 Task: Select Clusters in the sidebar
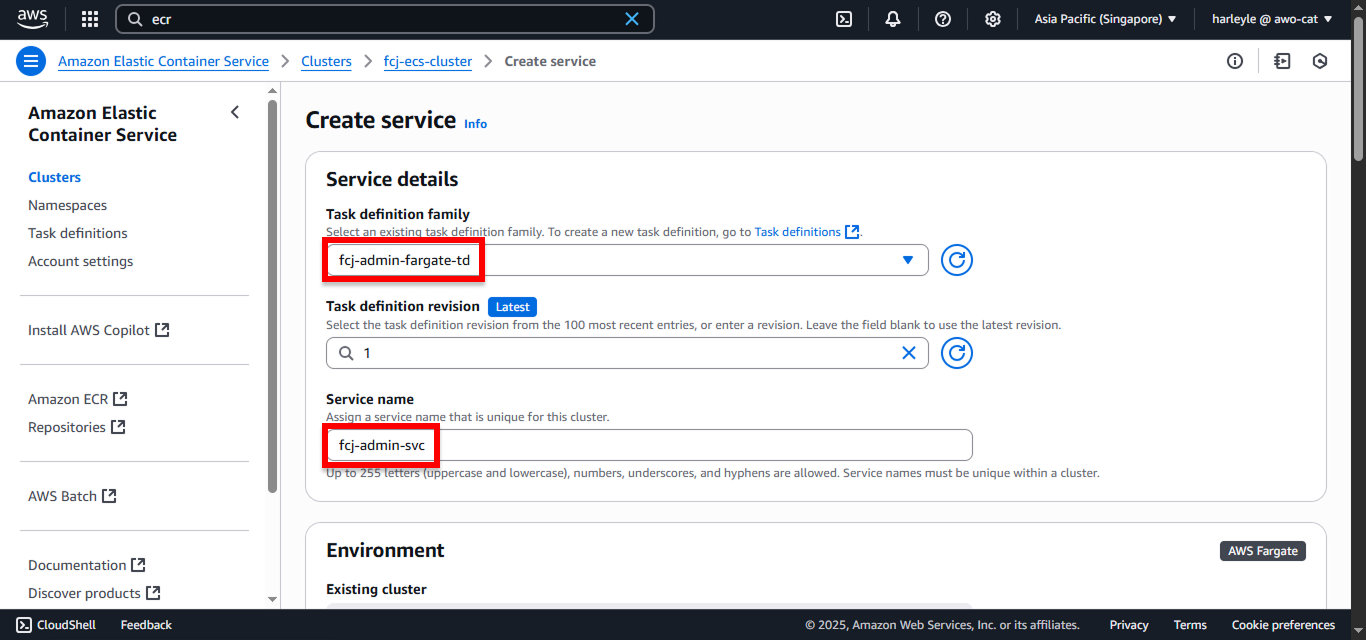click(x=54, y=177)
